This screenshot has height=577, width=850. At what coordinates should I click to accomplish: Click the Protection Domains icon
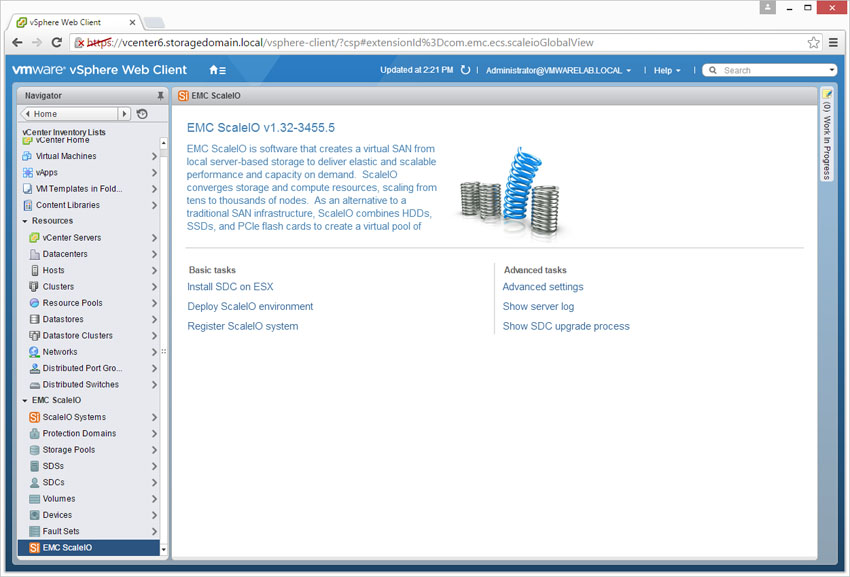coord(34,433)
